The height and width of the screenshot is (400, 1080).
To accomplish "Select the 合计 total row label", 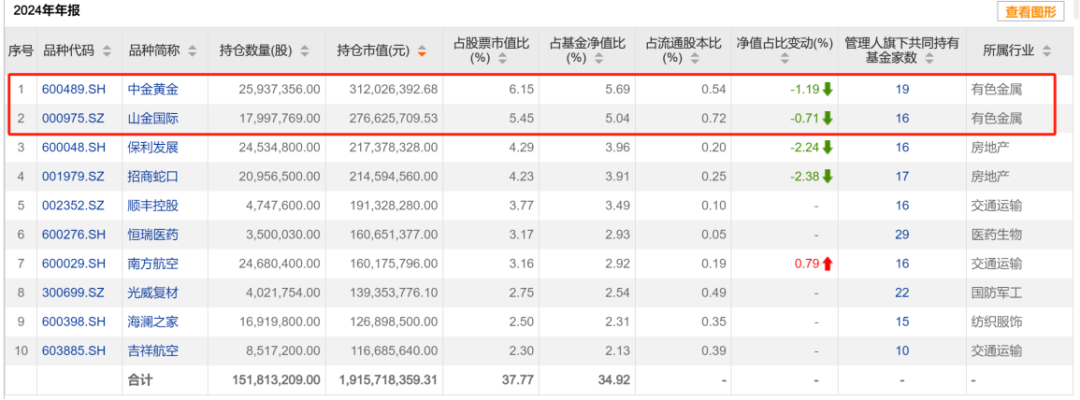I will pos(141,379).
